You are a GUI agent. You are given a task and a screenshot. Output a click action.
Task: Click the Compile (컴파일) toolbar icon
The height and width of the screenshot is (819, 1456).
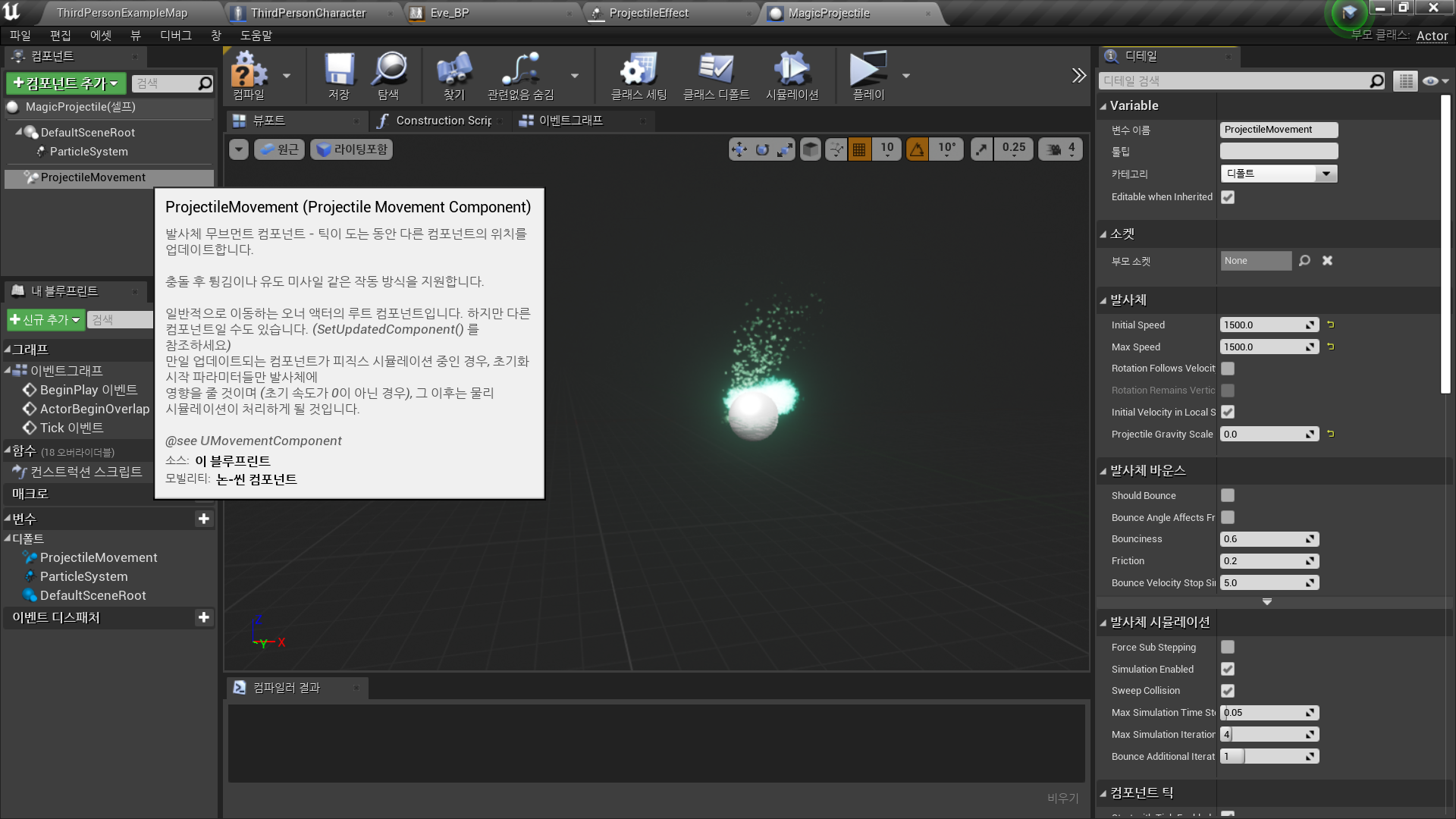click(x=249, y=70)
